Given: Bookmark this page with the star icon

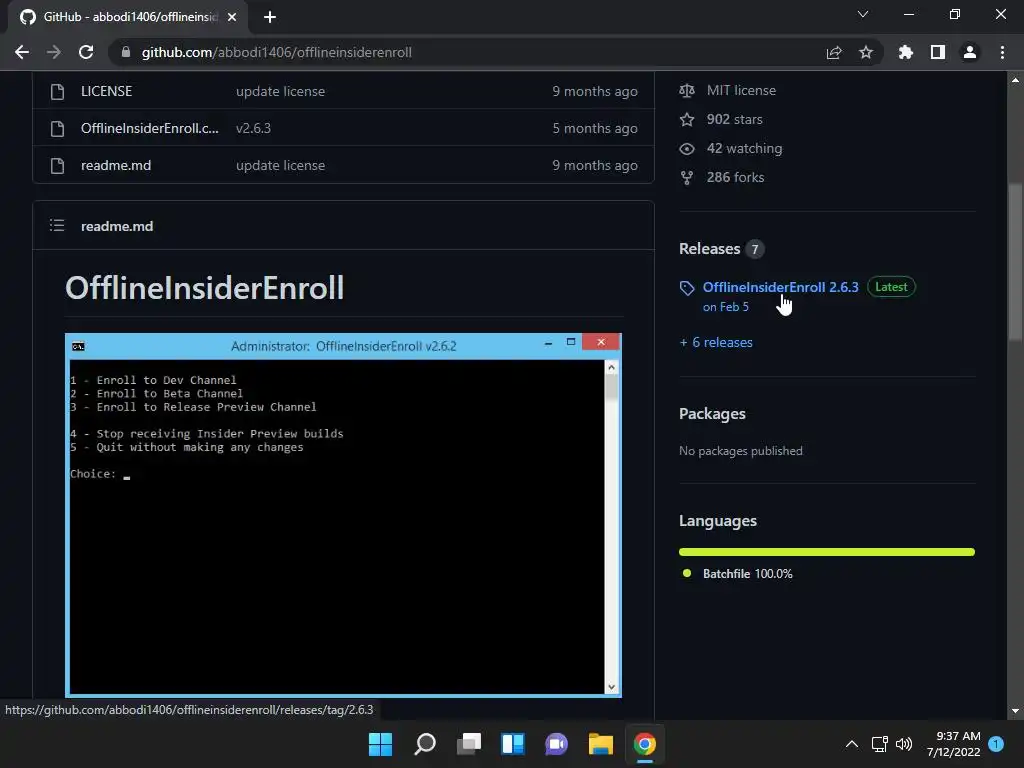Looking at the screenshot, I should (x=866, y=52).
